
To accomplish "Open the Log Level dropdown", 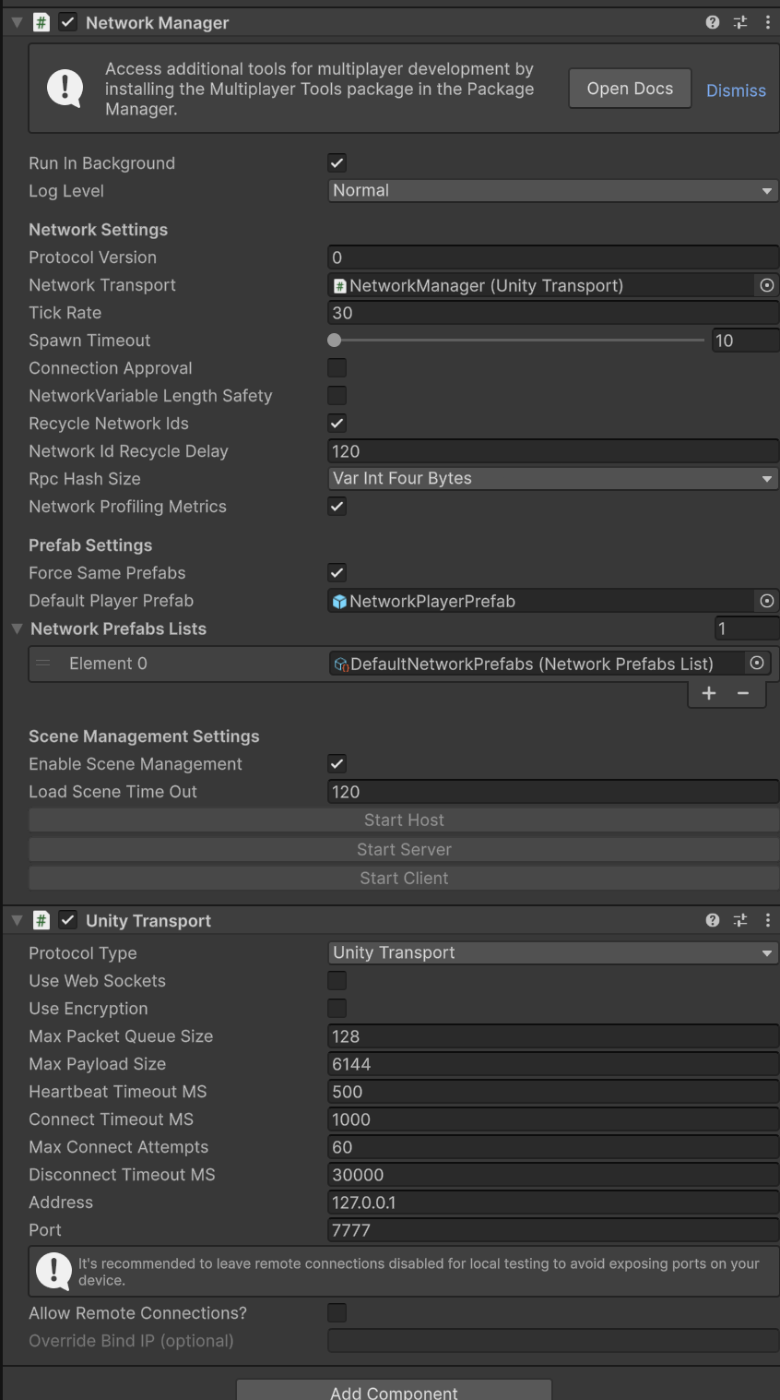I will tap(553, 191).
